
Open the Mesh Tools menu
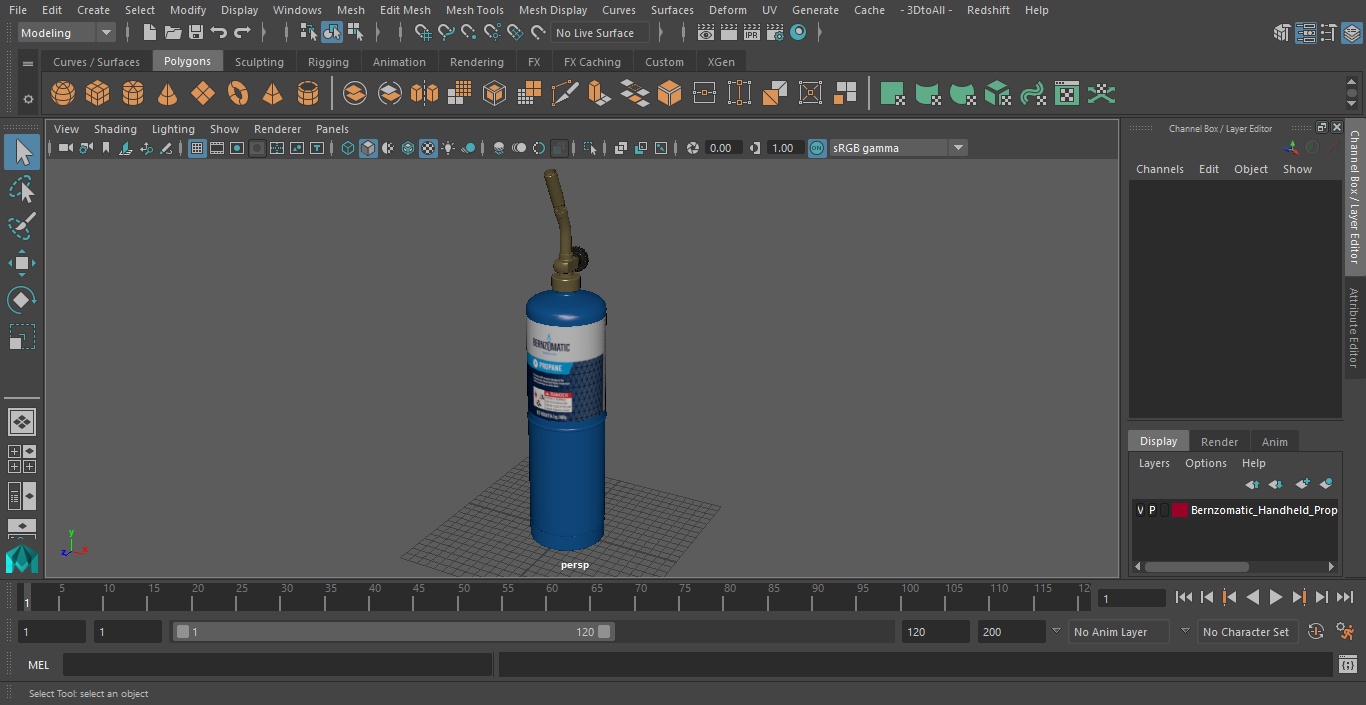point(474,10)
